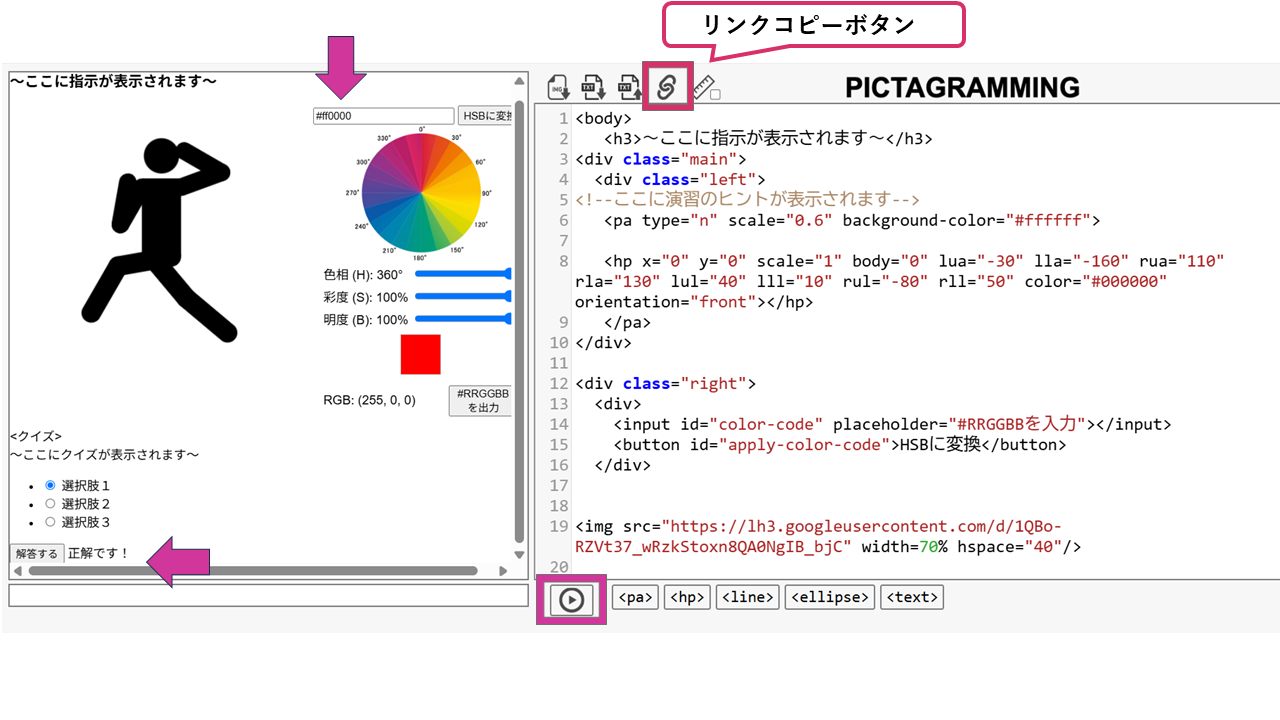This screenshot has height=720, width=1280.
Task: Insert a <line> tag snippet
Action: click(x=748, y=597)
